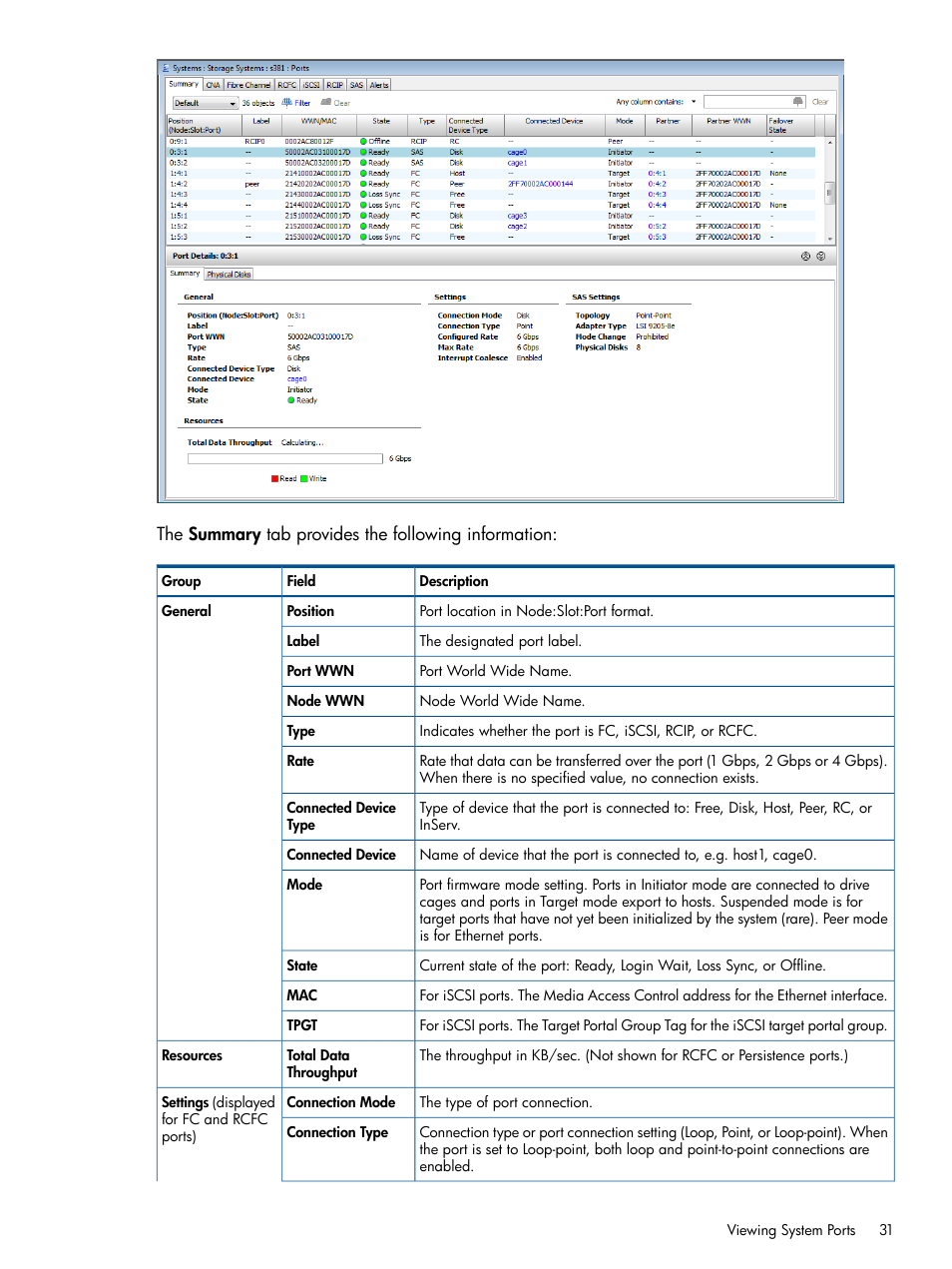Viewport: 952px width, 1269px height.
Task: Open the Any column contains dropdown arrow
Action: [x=694, y=102]
